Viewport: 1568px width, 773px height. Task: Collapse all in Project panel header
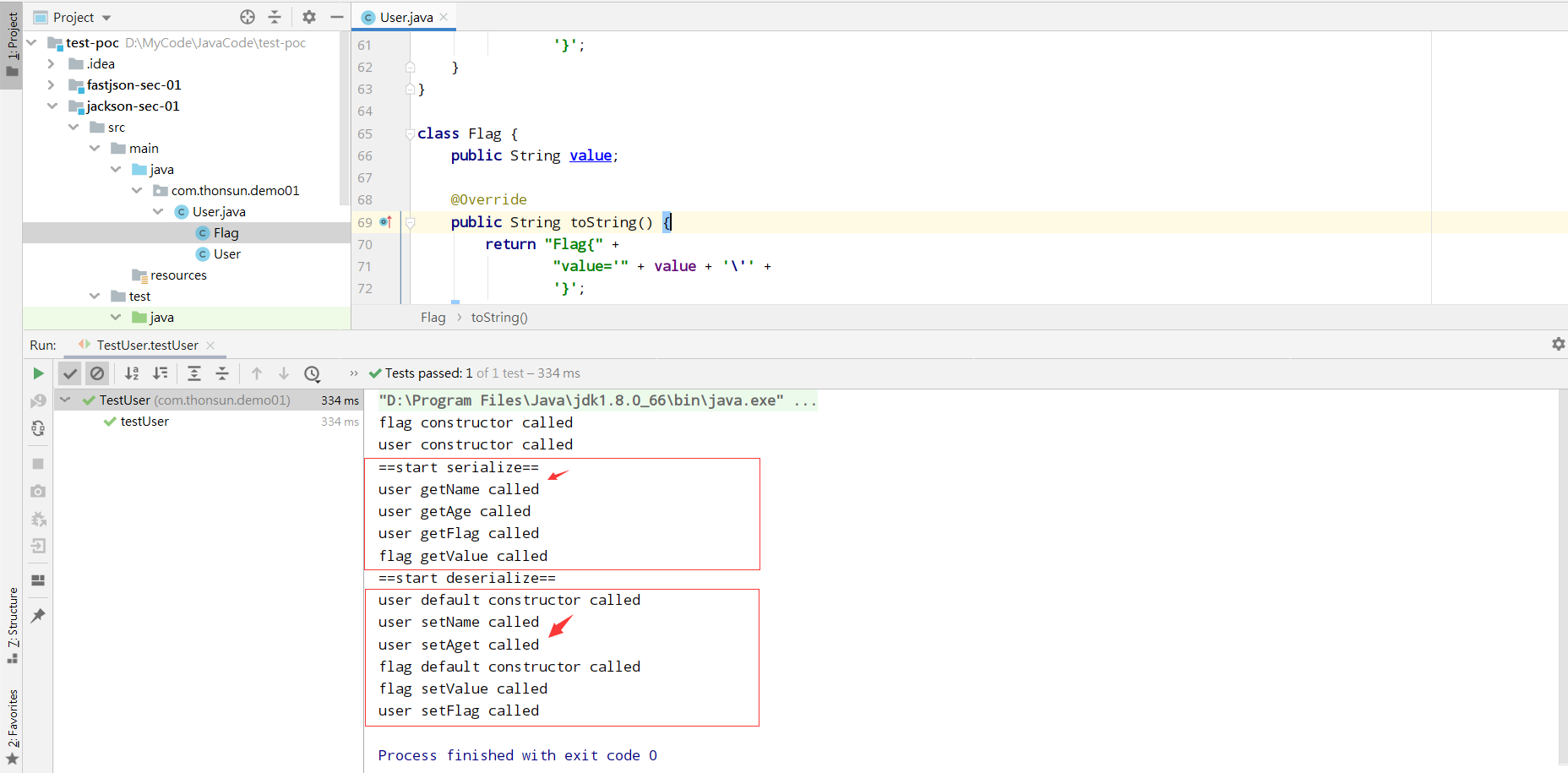pyautogui.click(x=275, y=17)
